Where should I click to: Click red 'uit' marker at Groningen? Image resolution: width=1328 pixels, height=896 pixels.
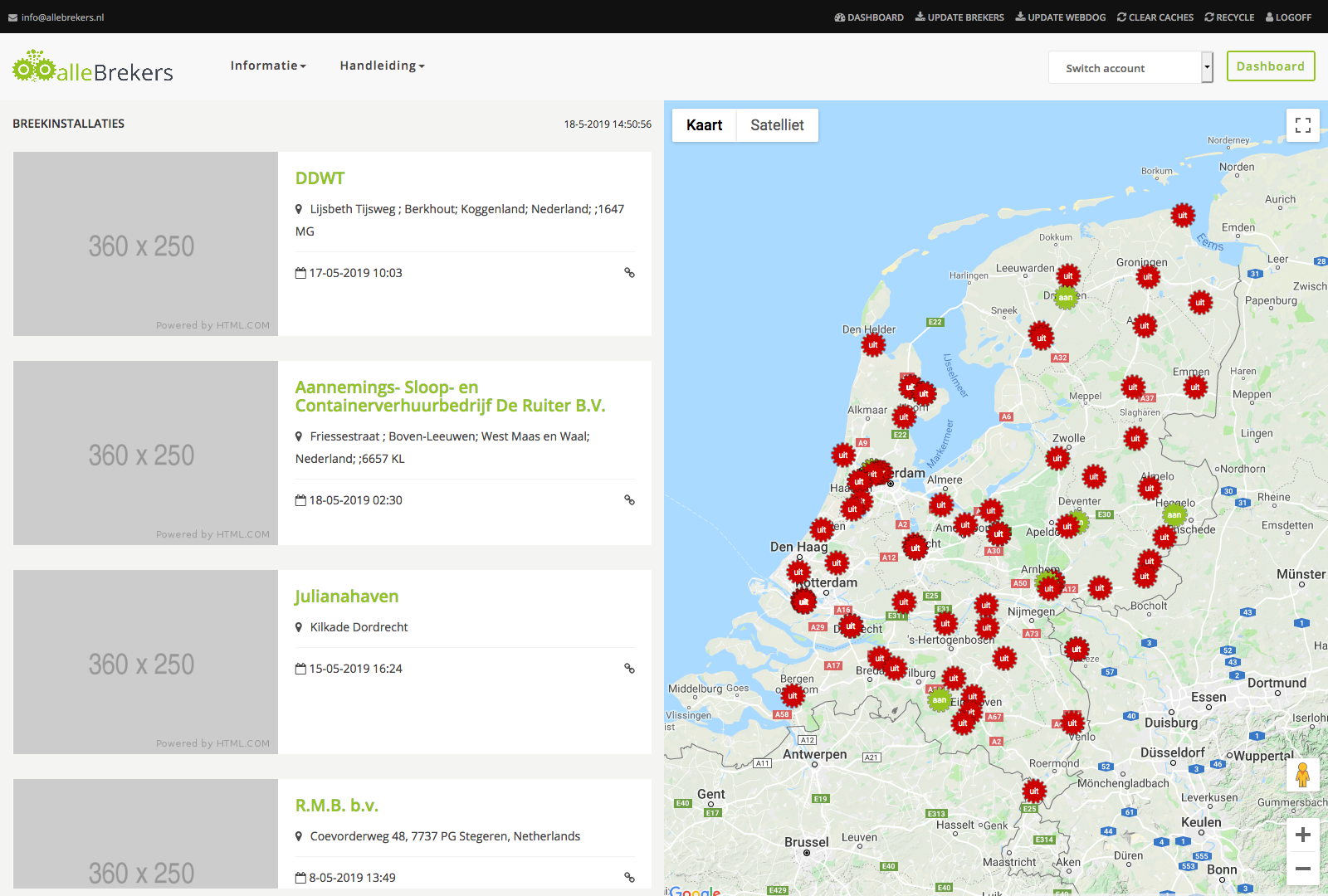pos(1148,276)
